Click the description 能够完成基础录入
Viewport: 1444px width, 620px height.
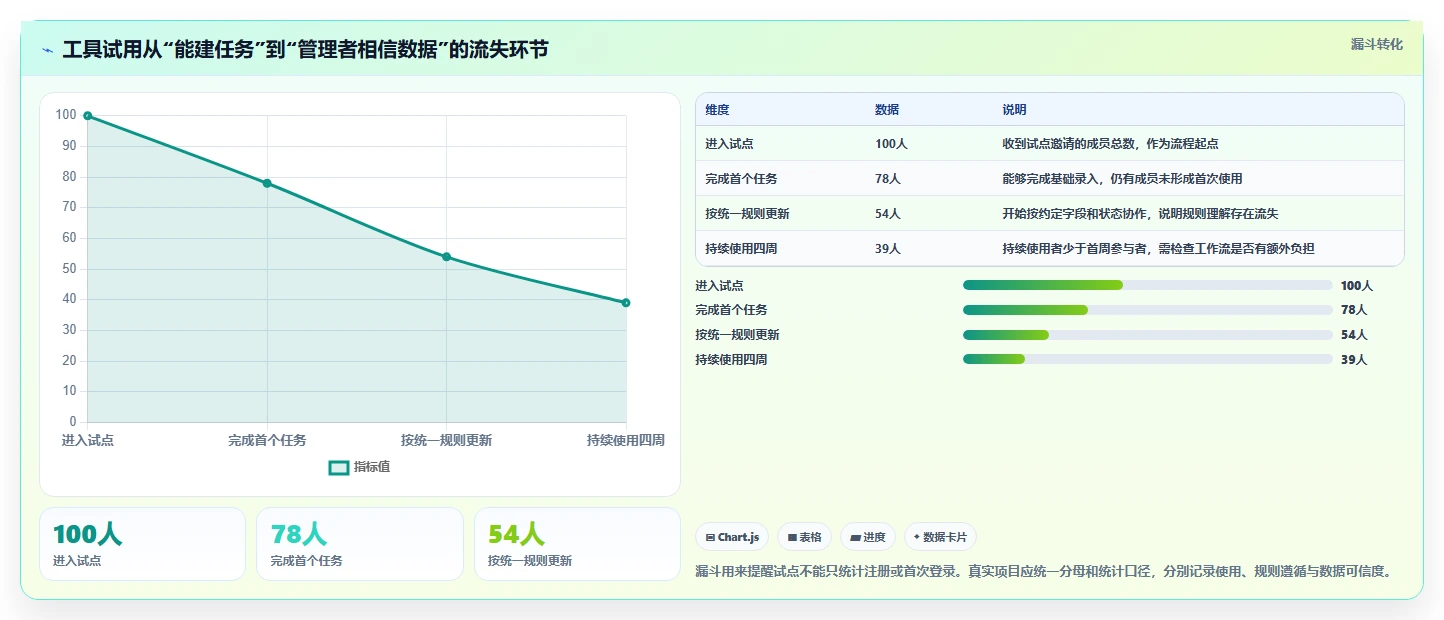[1122, 179]
